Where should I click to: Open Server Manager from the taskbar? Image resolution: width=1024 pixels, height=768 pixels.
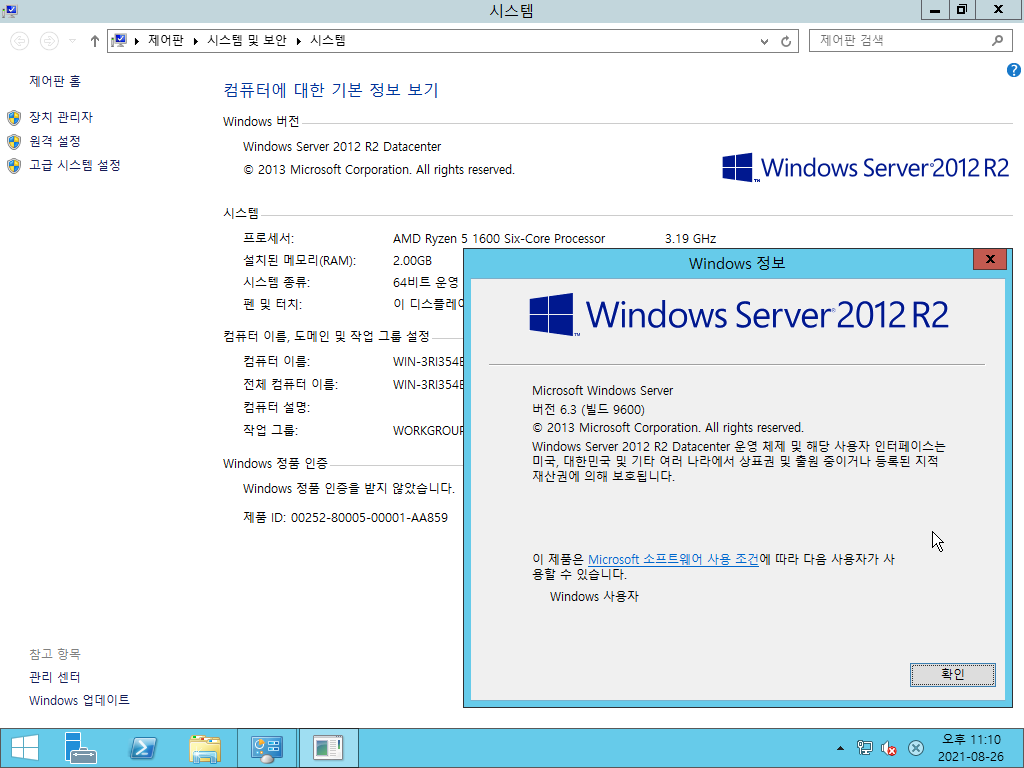pyautogui.click(x=81, y=748)
